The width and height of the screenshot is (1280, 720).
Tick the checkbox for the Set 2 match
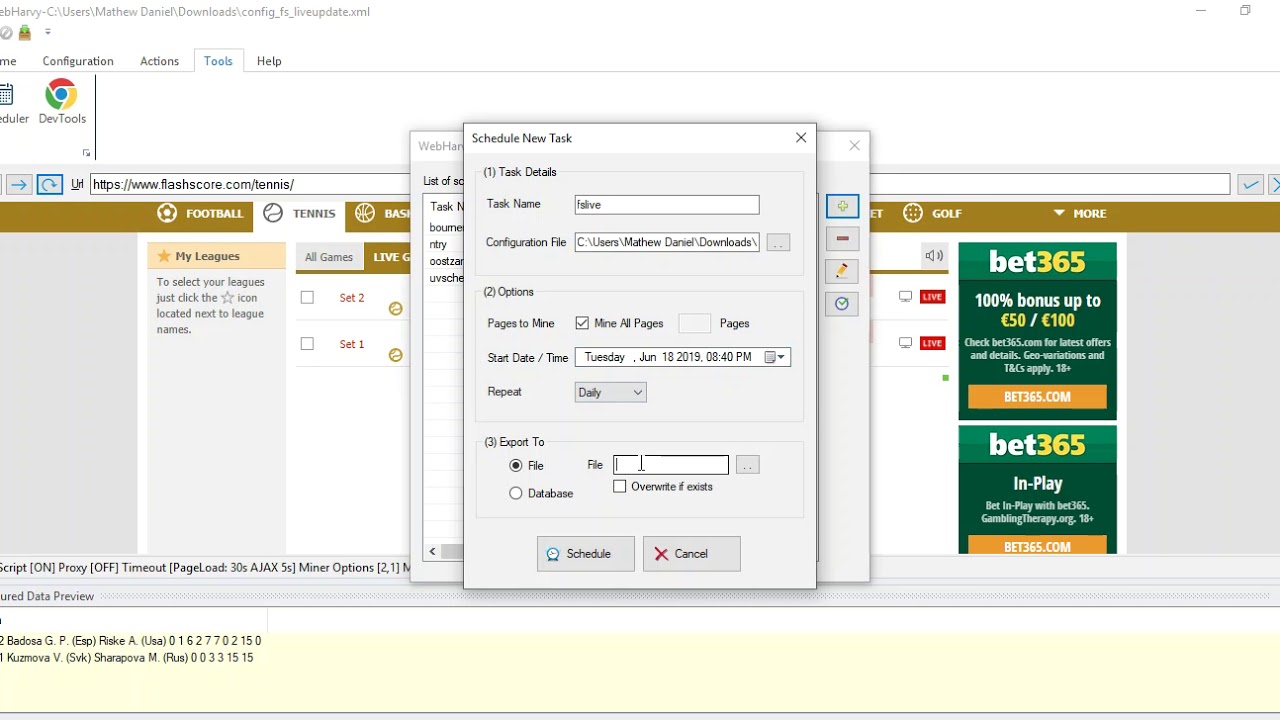point(307,297)
